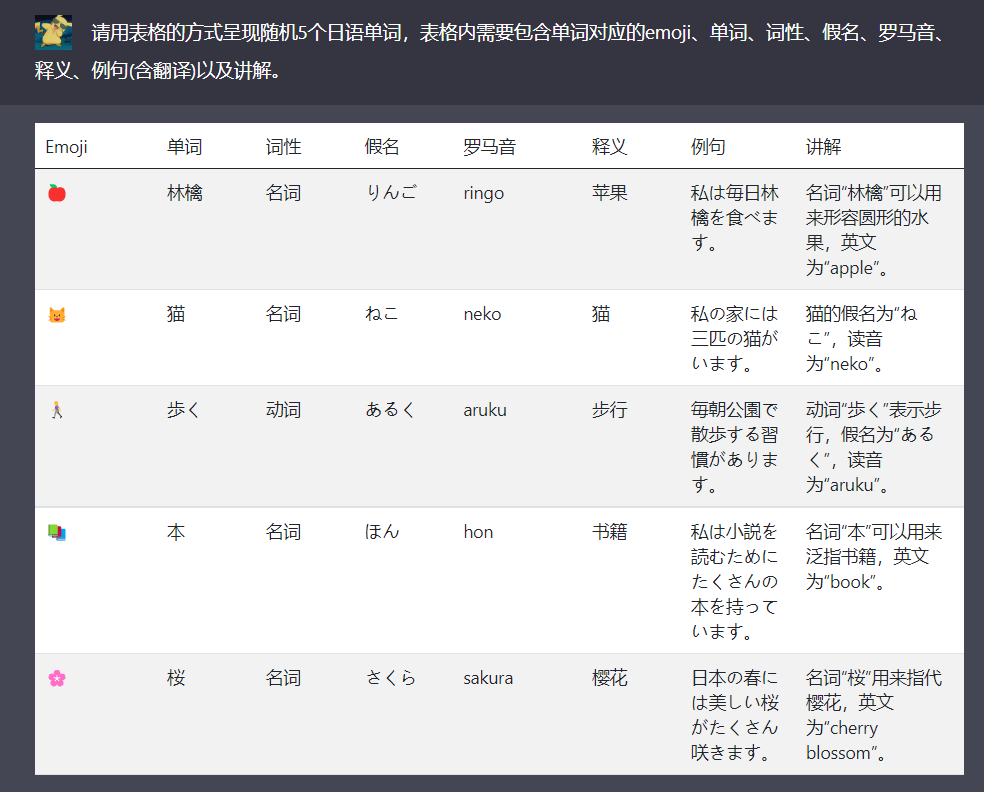Click the explanation 猫的假名为"ねこ"

862,339
